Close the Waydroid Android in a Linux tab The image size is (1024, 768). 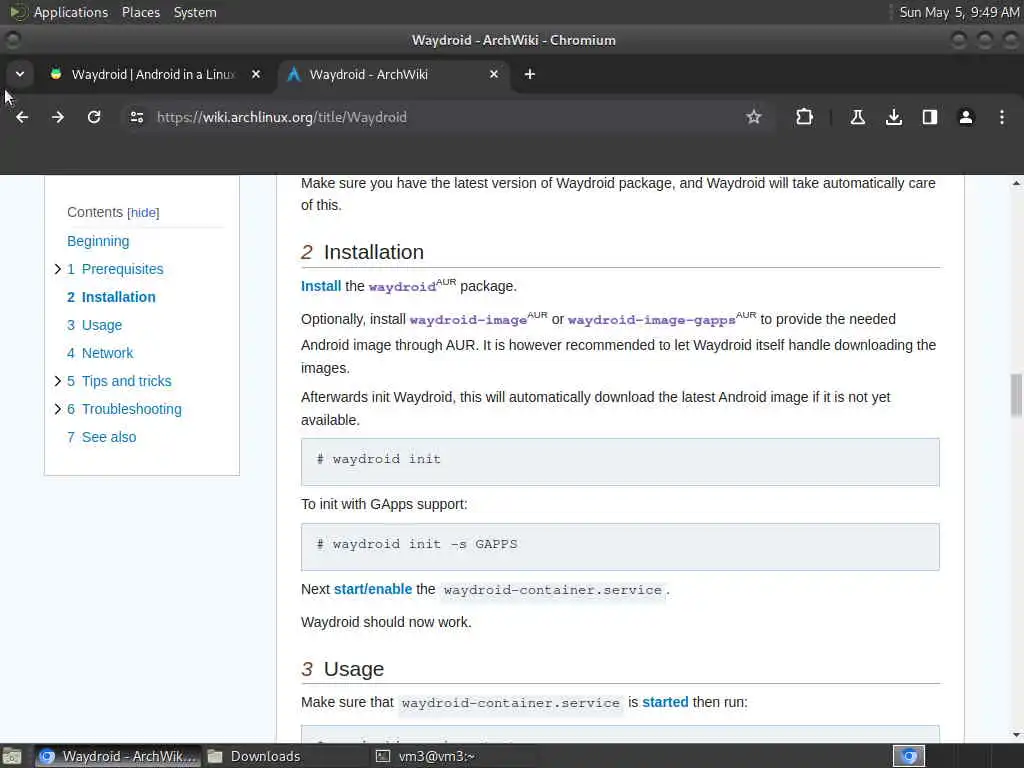(x=256, y=74)
